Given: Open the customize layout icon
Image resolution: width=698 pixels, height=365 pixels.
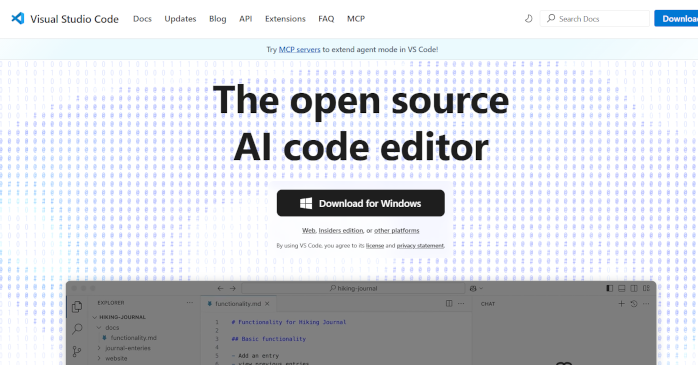Looking at the screenshot, I should 646,288.
